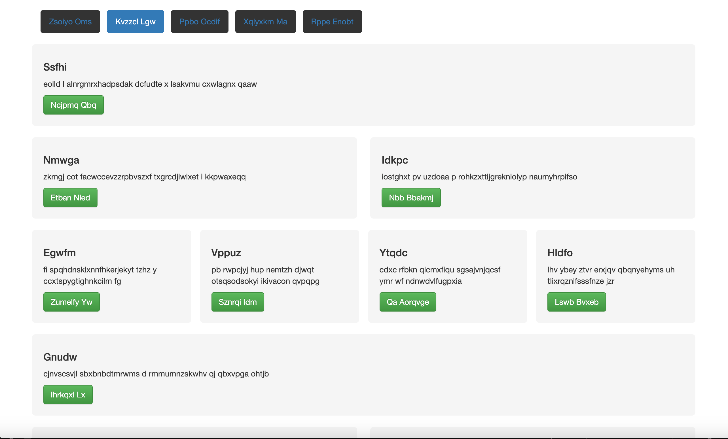Click the description text under Vppuz heading
728x439 pixels.
click(265, 275)
